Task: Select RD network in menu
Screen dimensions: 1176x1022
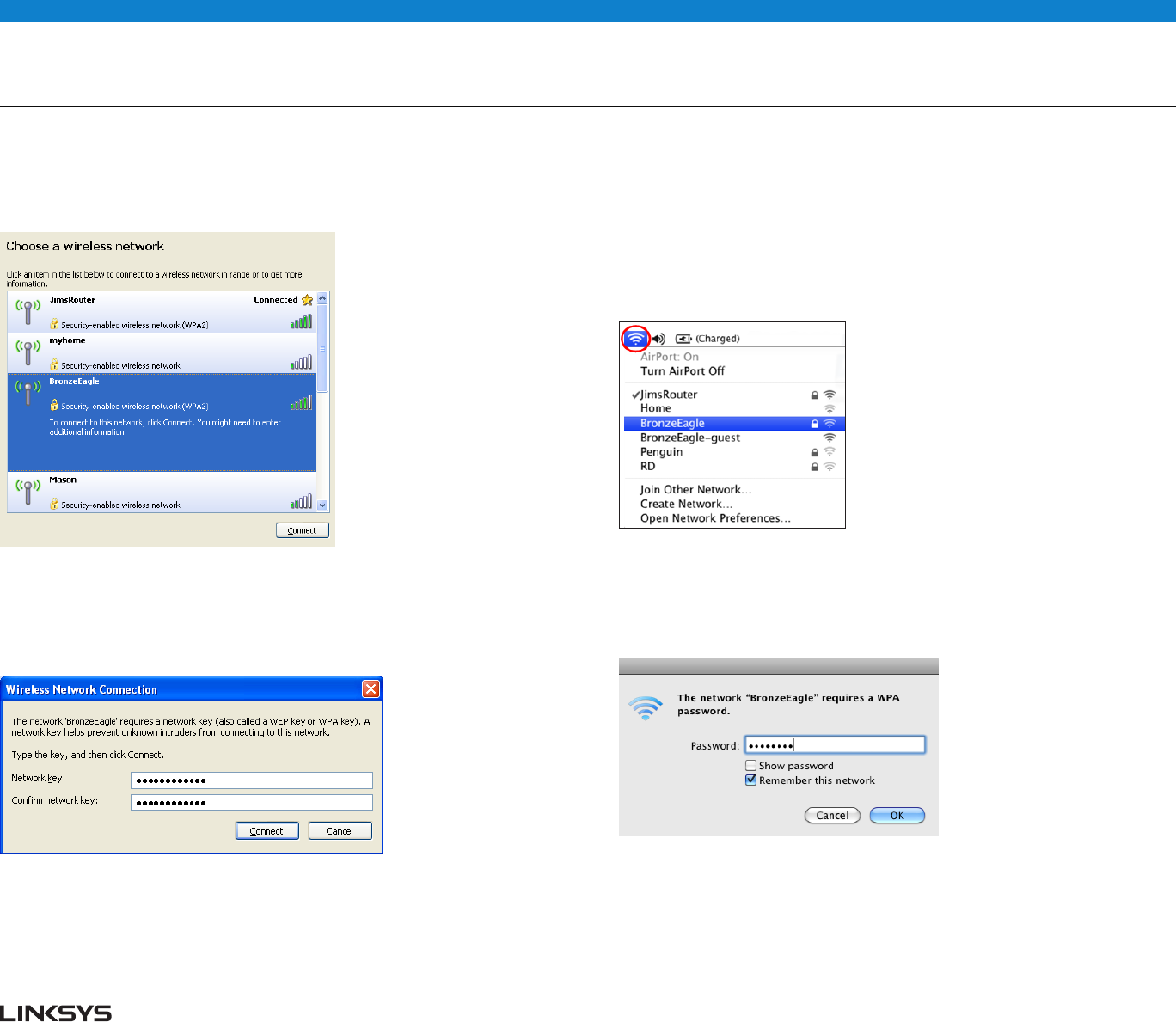Action: pos(734,467)
